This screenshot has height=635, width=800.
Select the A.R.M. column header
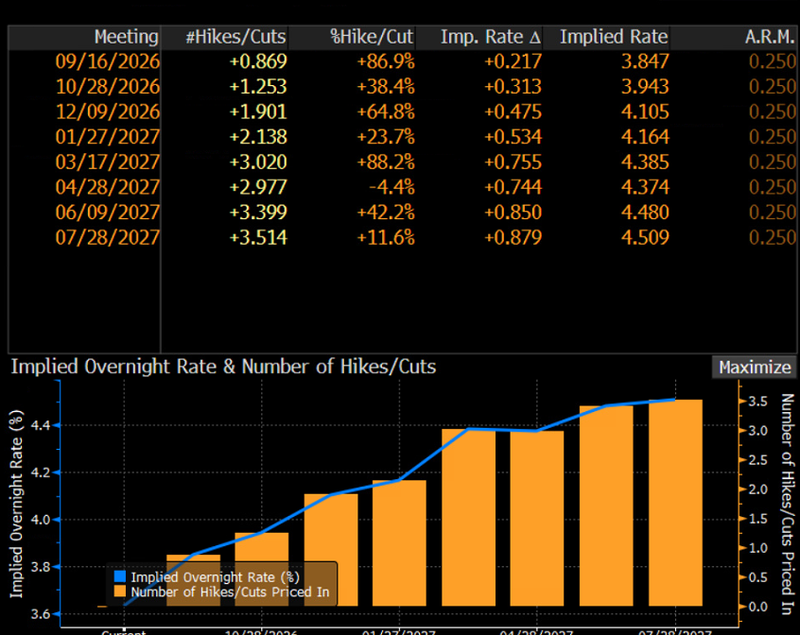(x=733, y=37)
